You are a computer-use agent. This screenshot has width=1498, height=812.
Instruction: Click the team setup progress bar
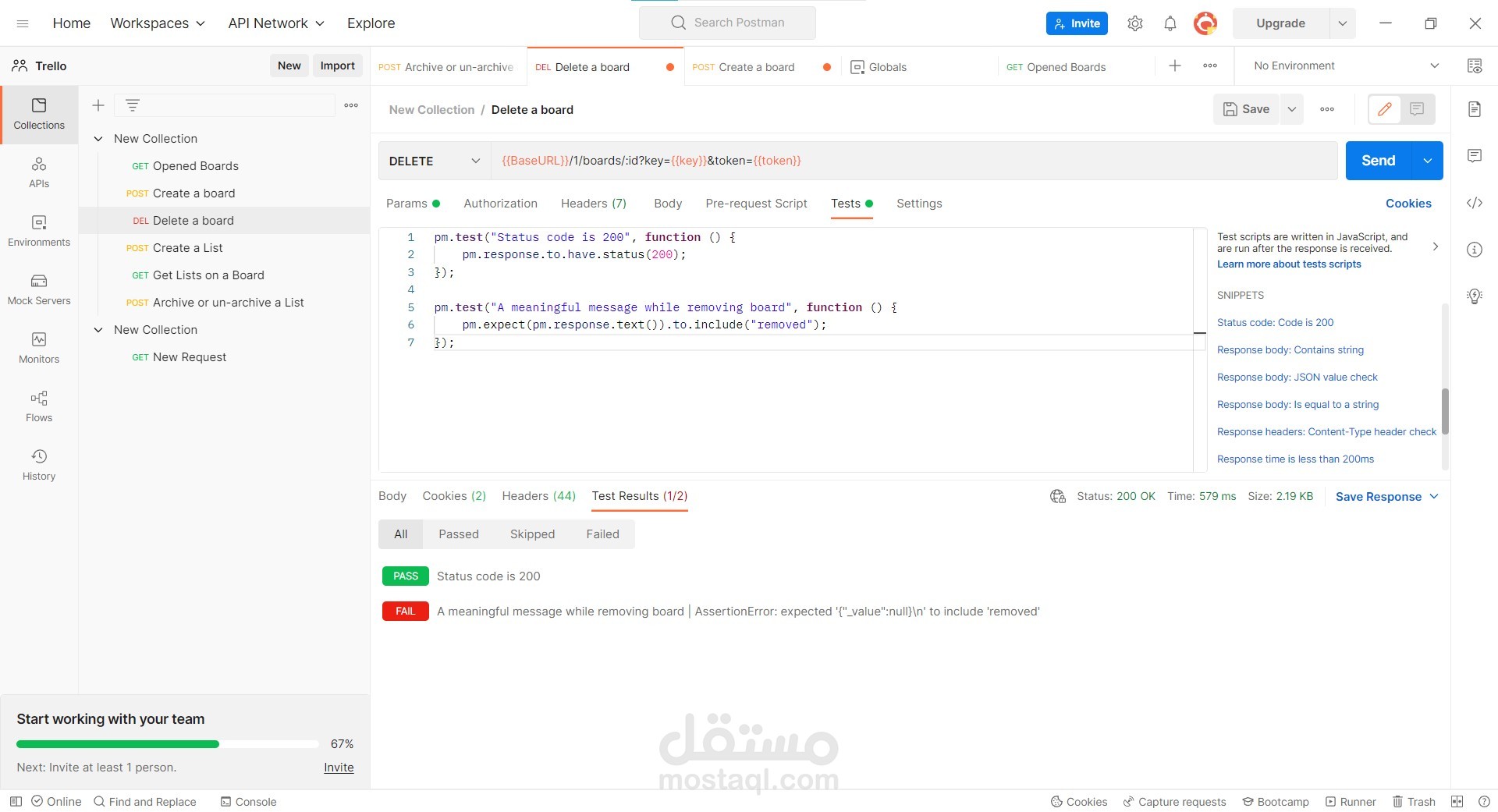tap(167, 744)
